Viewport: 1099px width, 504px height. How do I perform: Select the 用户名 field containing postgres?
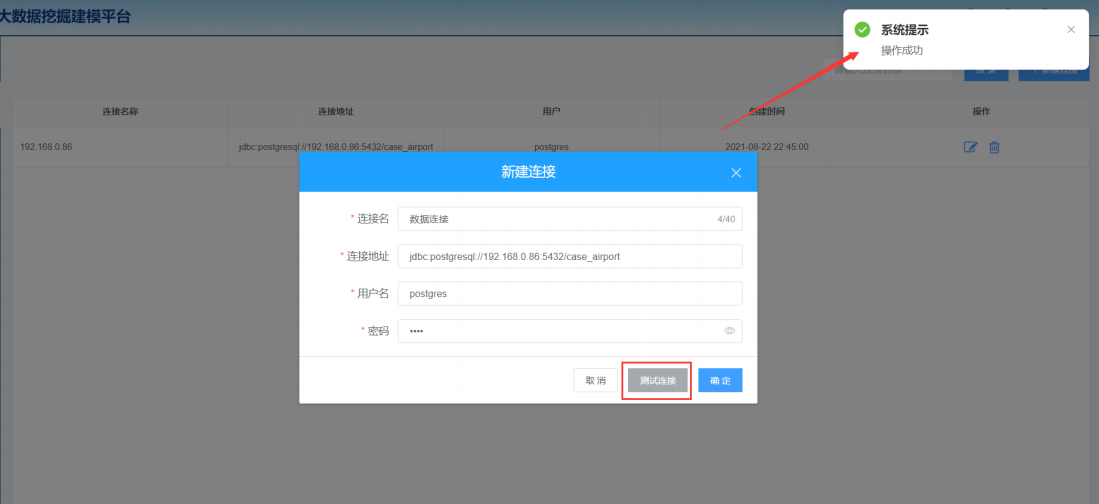tap(569, 294)
